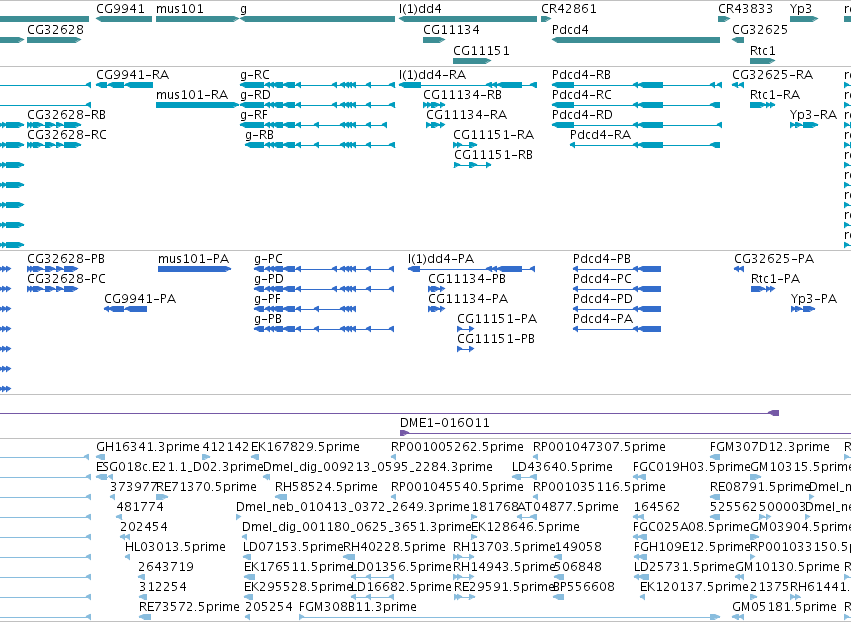Select the CG32628 gene label
Screen dimensions: 851x622
coord(55,29)
